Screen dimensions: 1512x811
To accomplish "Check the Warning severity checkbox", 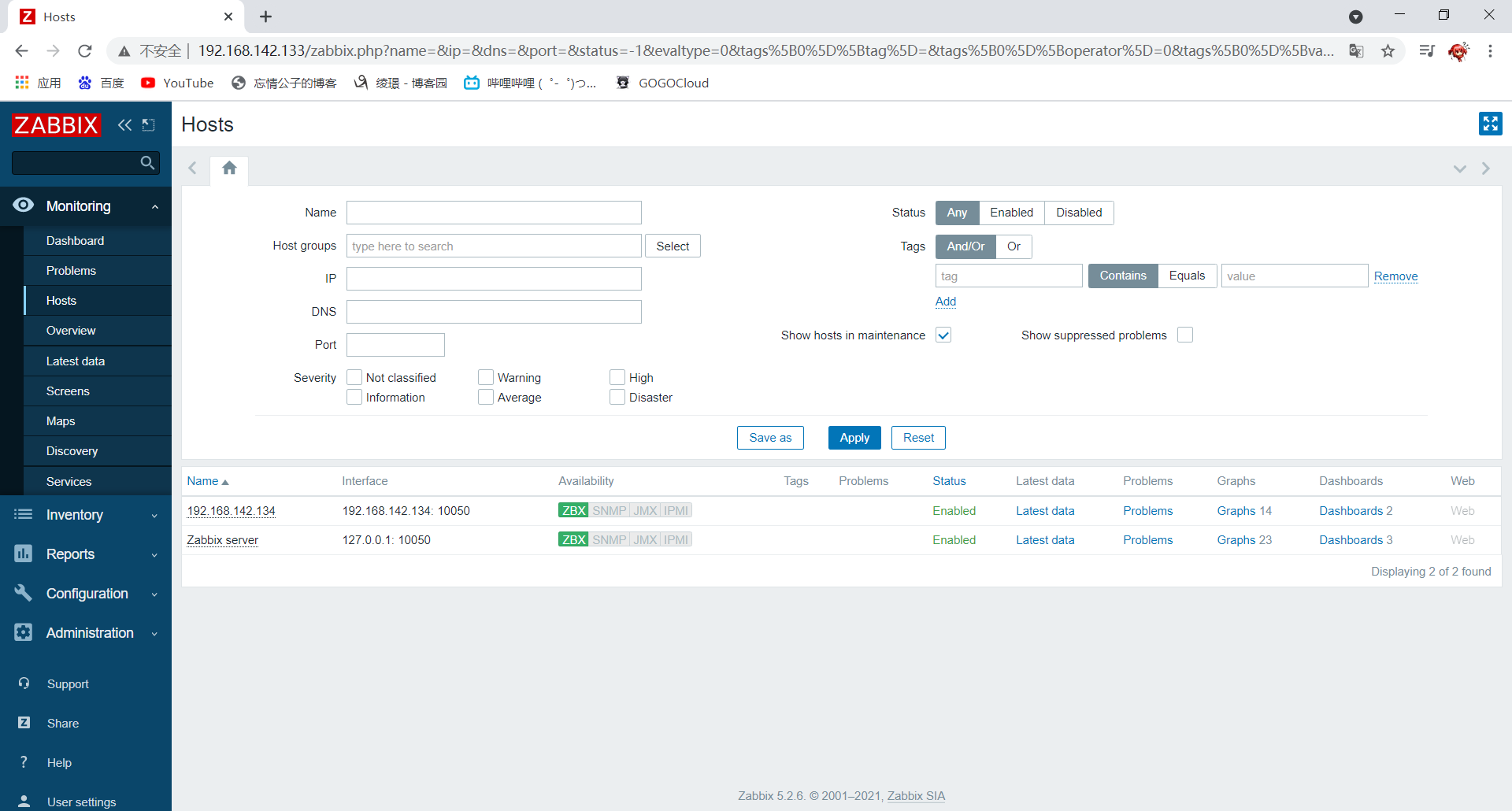I will [x=486, y=377].
